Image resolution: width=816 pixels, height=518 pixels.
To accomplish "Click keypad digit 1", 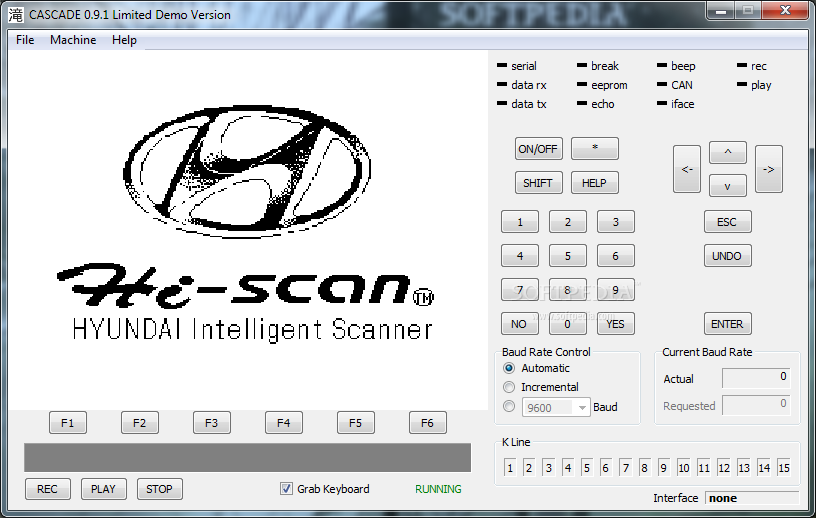I will tap(520, 222).
